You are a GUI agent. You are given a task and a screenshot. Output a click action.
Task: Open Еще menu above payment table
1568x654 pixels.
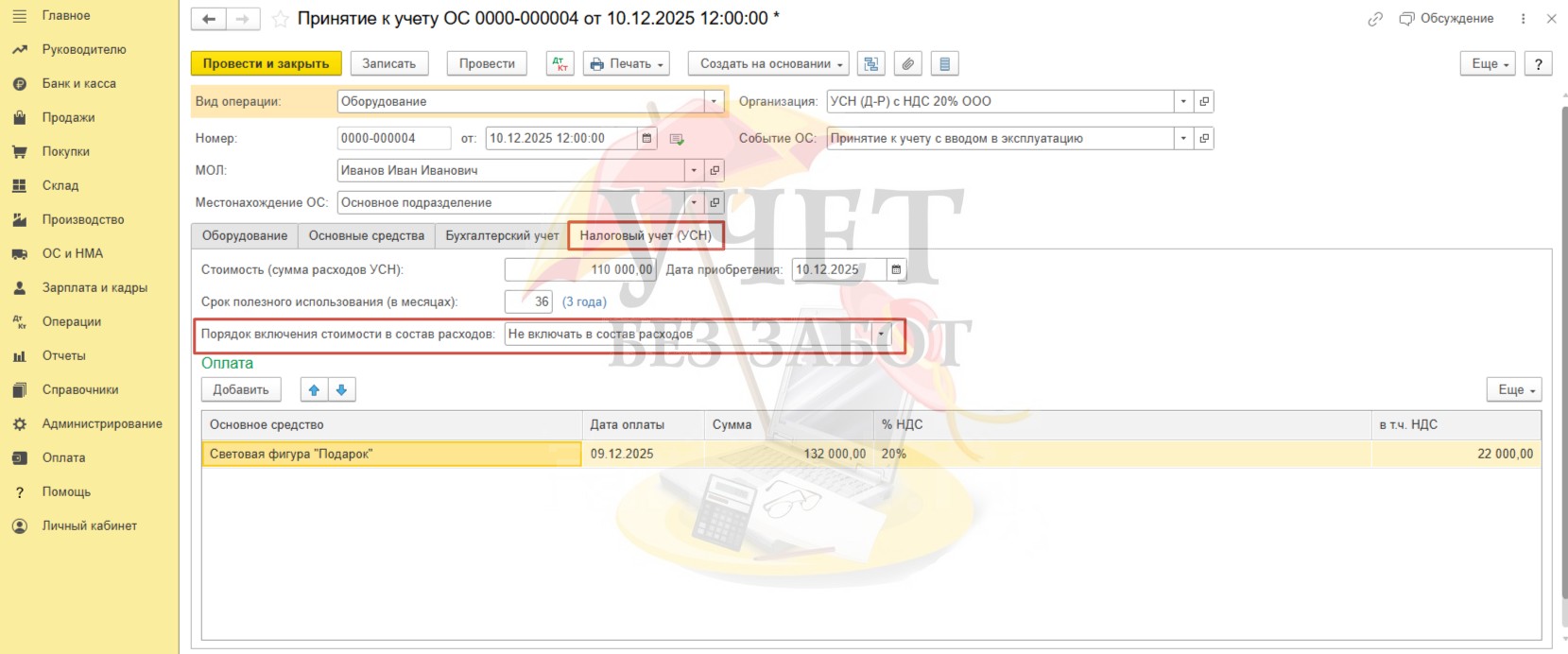(1514, 389)
